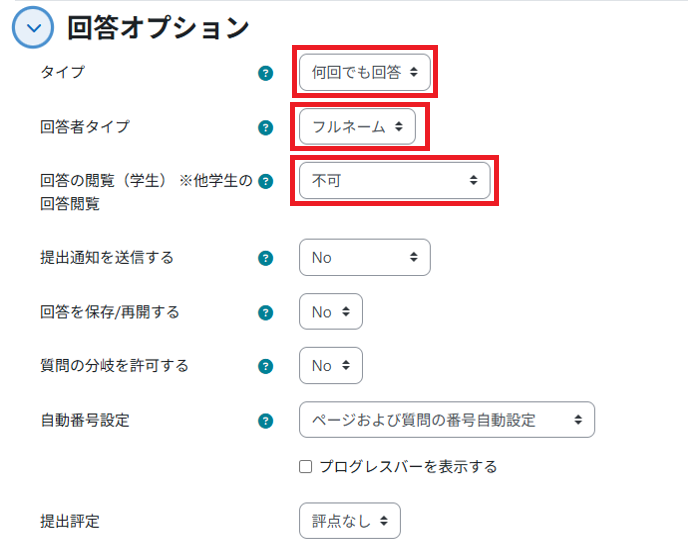Show help for 提出通知を送信する
The width and height of the screenshot is (688, 551).
click(265, 258)
